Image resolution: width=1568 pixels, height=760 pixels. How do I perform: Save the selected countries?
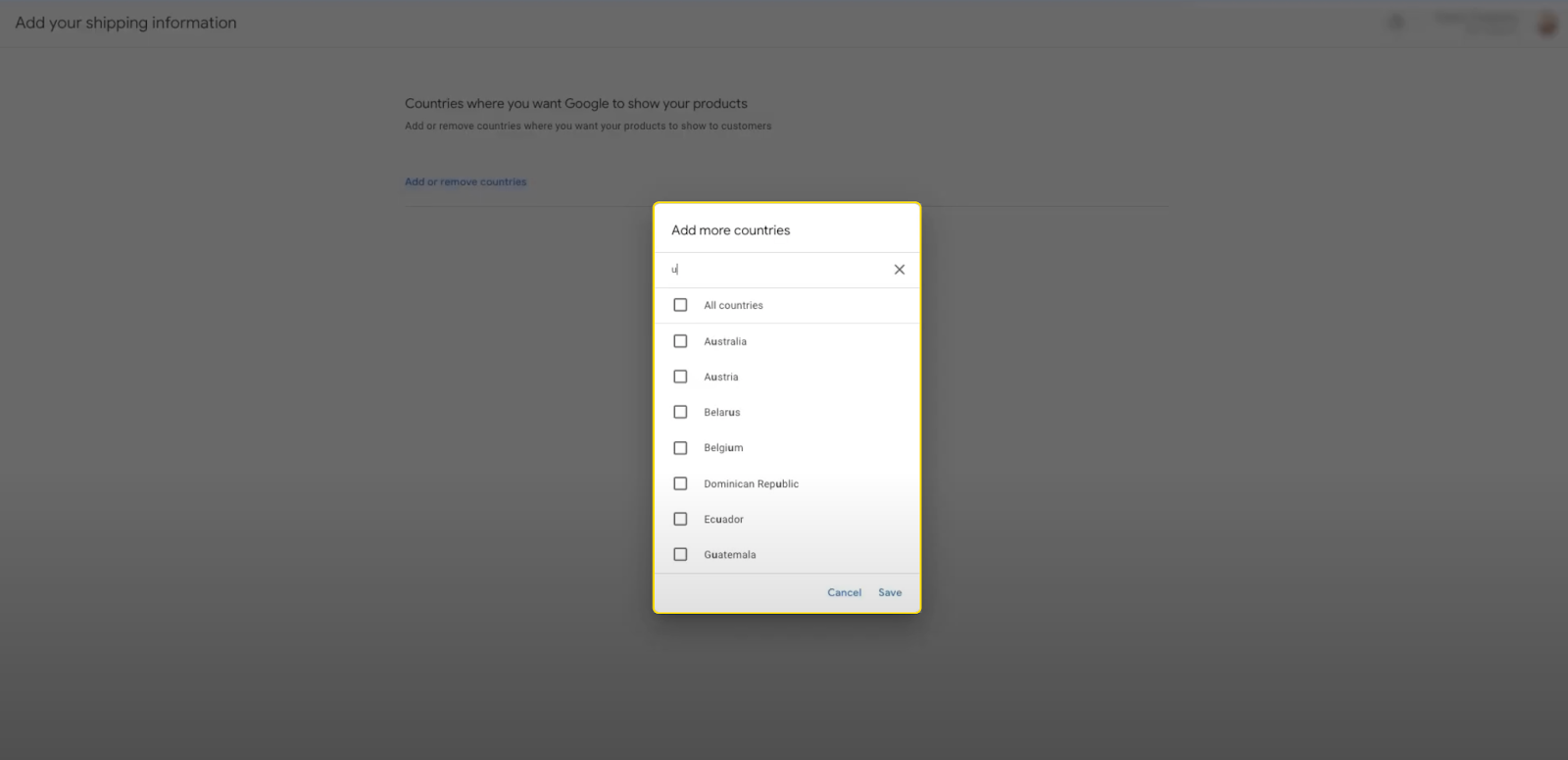[889, 592]
